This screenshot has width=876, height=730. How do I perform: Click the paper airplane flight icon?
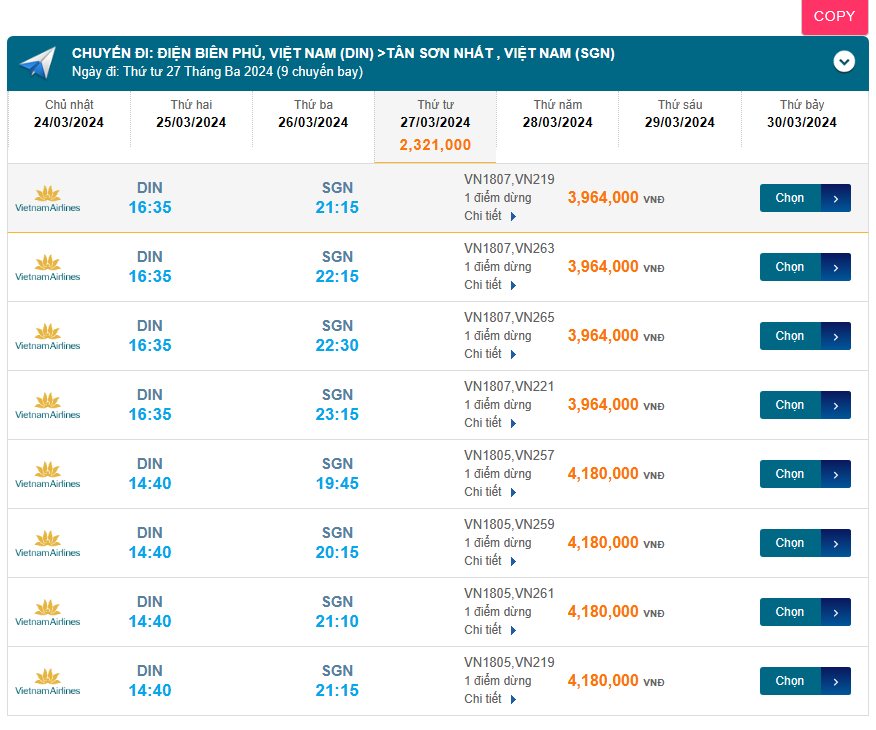37,63
